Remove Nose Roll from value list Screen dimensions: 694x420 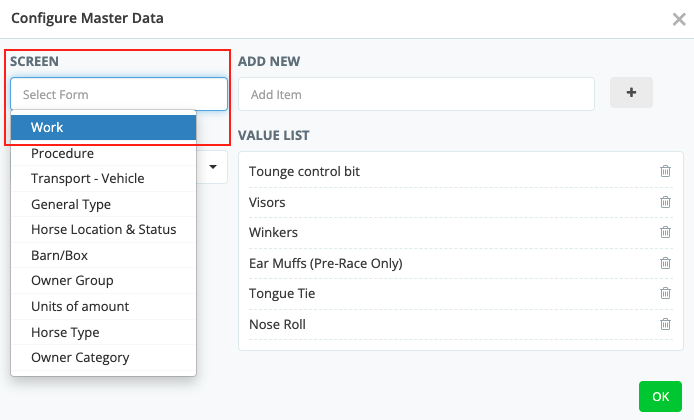(x=665, y=324)
